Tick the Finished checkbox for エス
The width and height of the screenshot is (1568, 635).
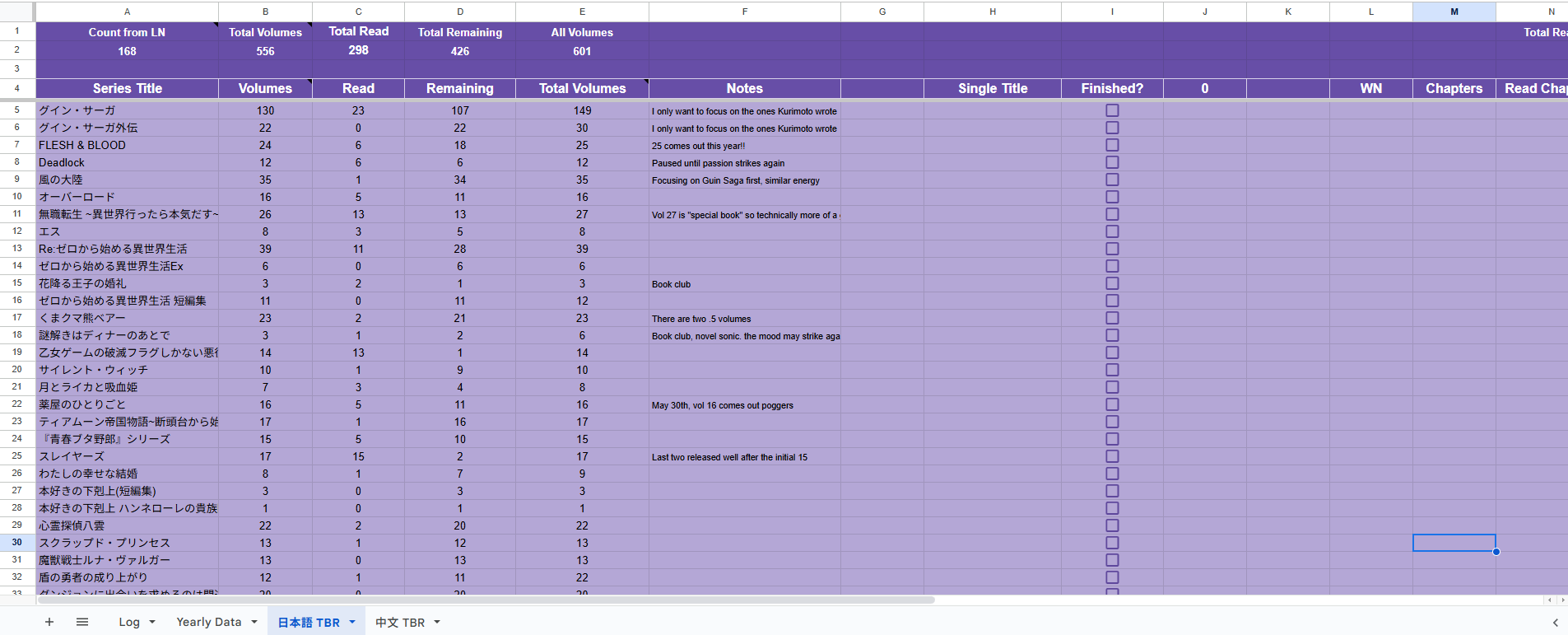(x=1112, y=231)
